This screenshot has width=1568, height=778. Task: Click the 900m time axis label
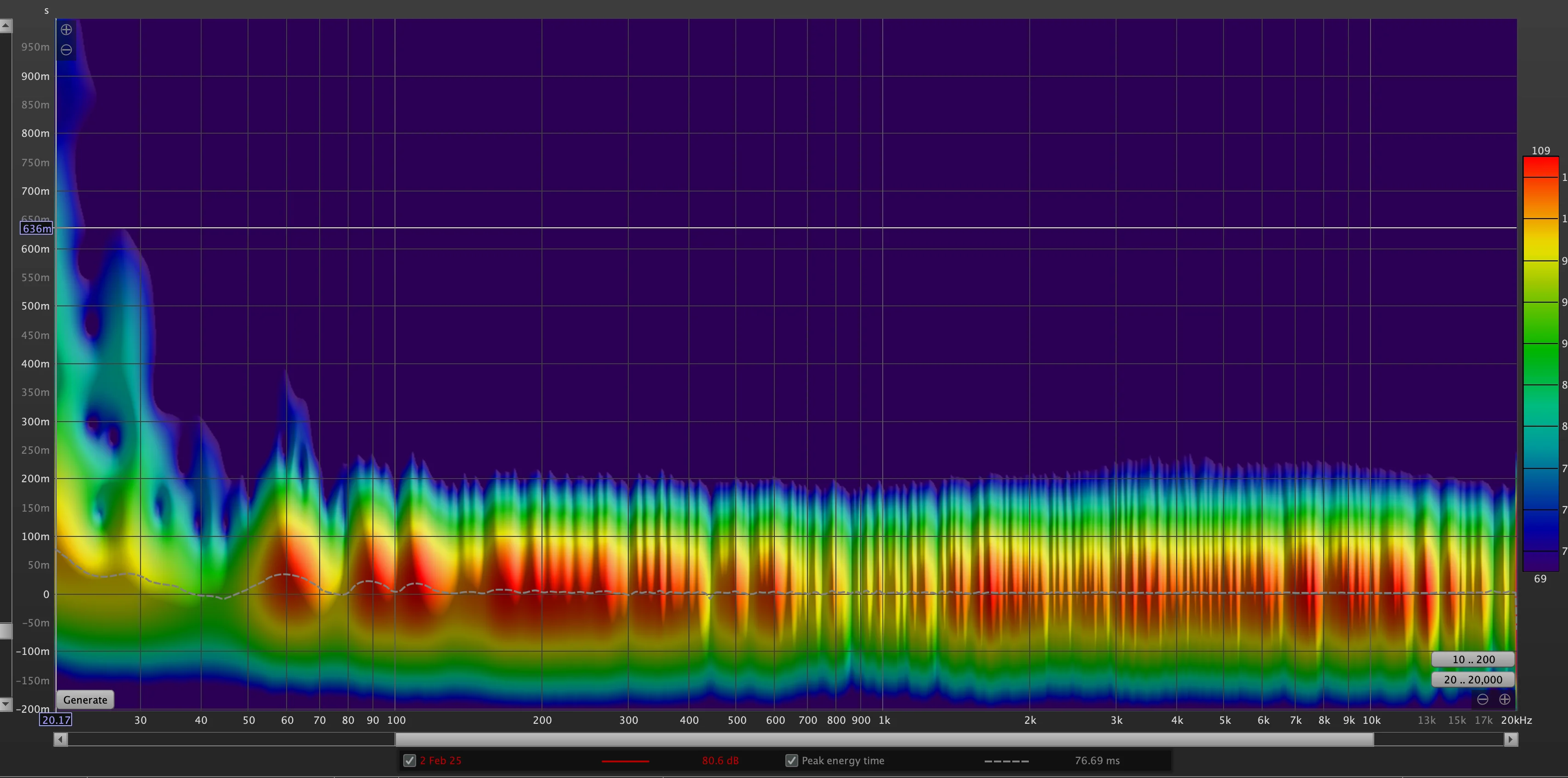coord(35,76)
